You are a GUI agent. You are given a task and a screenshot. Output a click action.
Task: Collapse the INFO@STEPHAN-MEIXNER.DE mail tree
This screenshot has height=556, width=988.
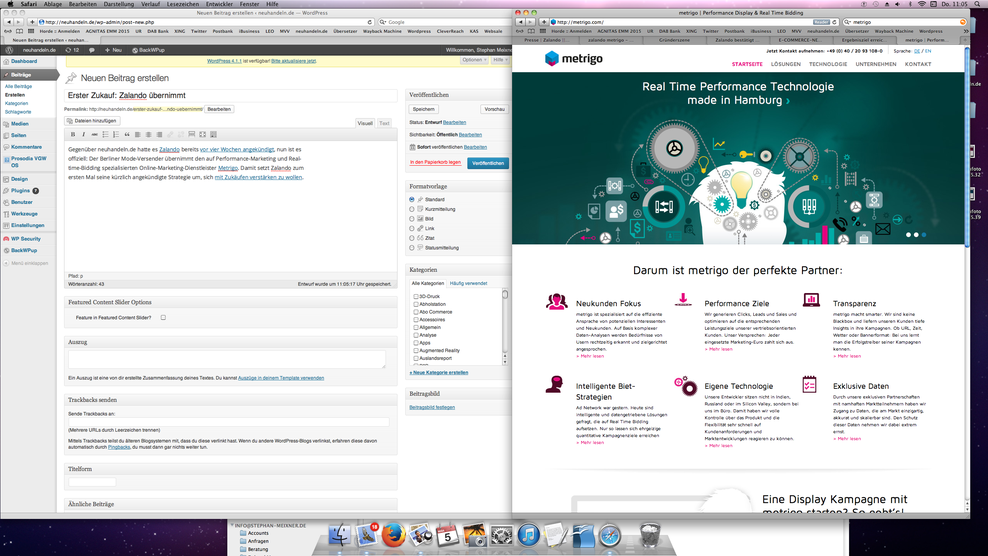click(233, 525)
